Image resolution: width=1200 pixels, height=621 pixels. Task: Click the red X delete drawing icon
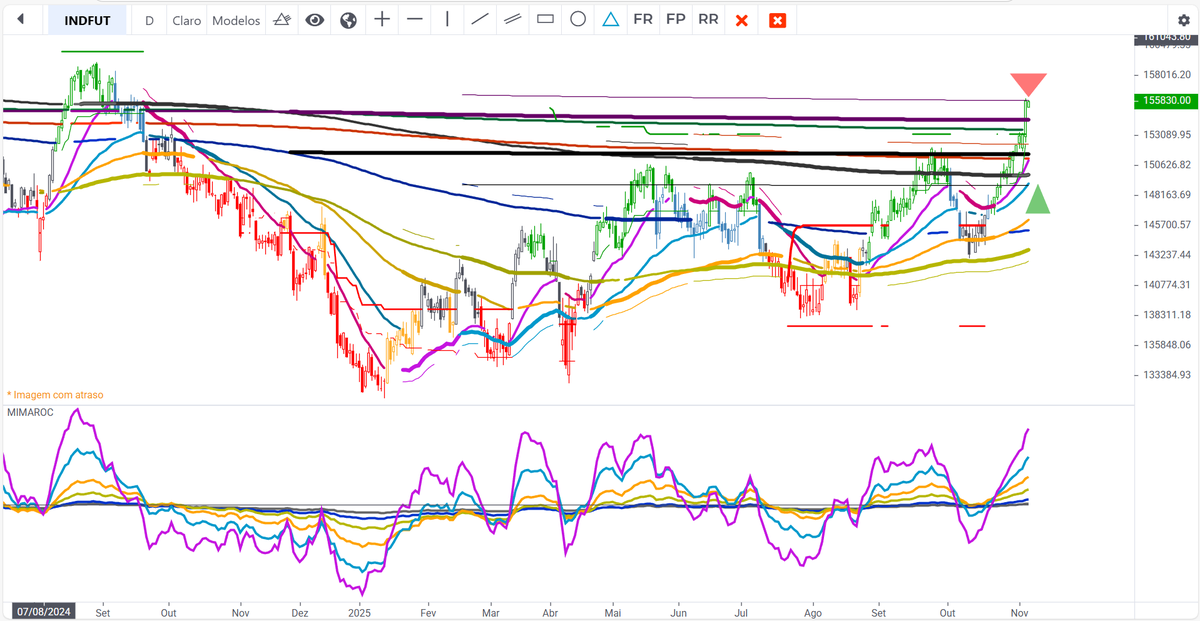point(741,20)
